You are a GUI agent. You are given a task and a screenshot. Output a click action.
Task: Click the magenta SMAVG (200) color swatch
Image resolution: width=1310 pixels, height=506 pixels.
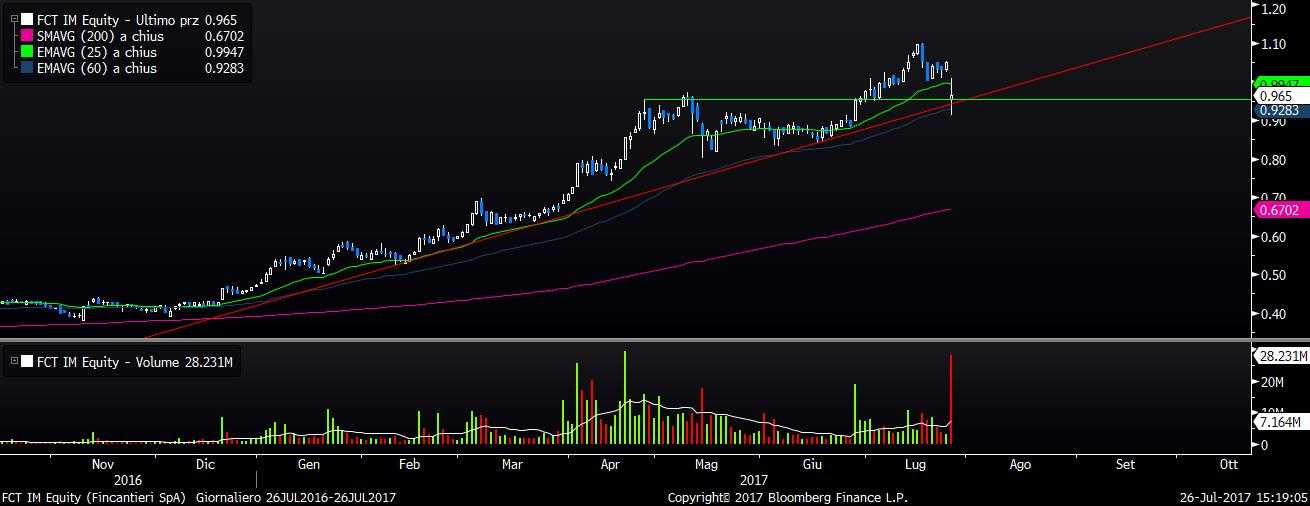(x=27, y=36)
